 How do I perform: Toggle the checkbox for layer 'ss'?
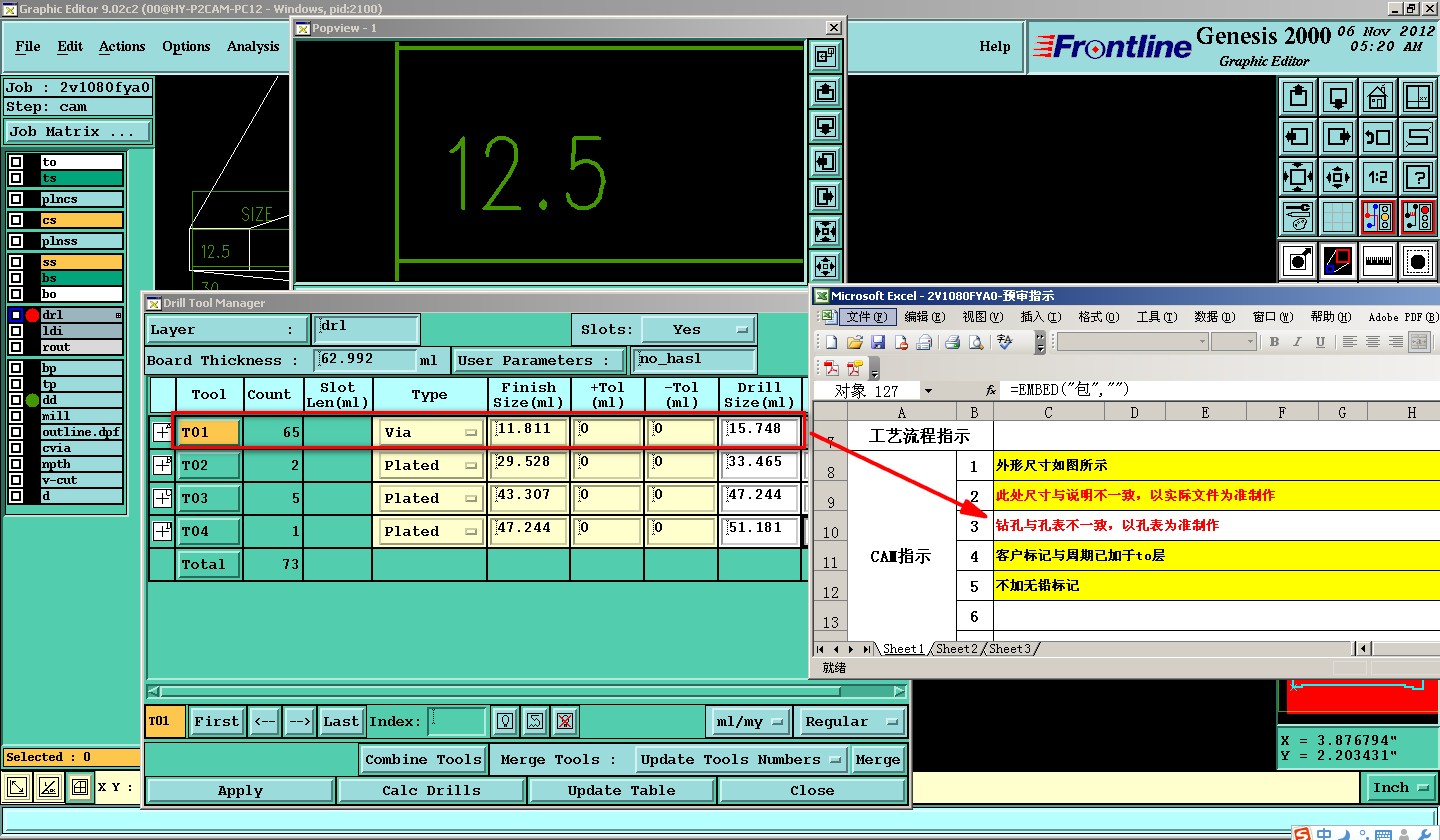tap(16, 262)
